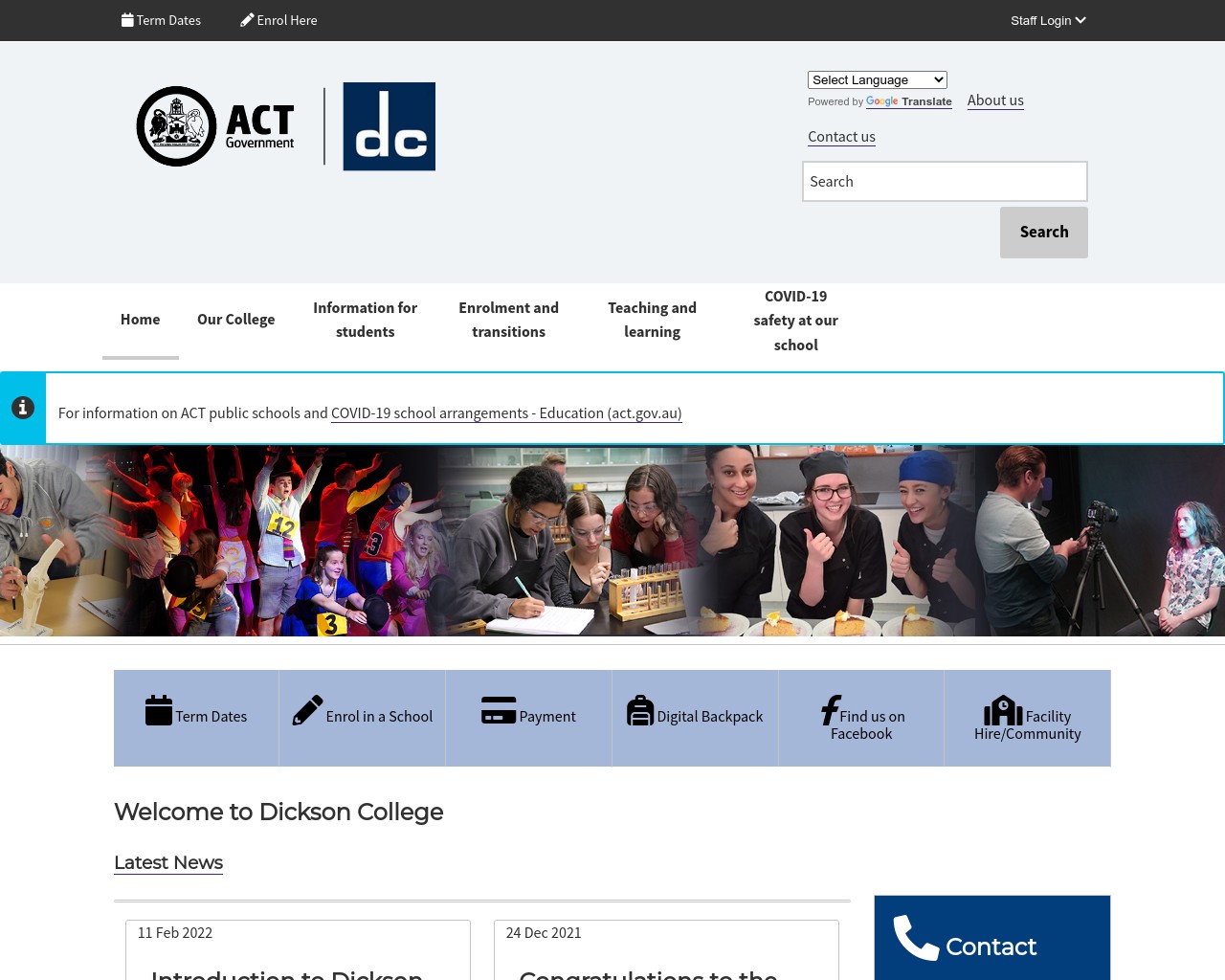Follow the COVID-19 school arrangements link
The height and width of the screenshot is (980, 1225).
[x=506, y=413]
